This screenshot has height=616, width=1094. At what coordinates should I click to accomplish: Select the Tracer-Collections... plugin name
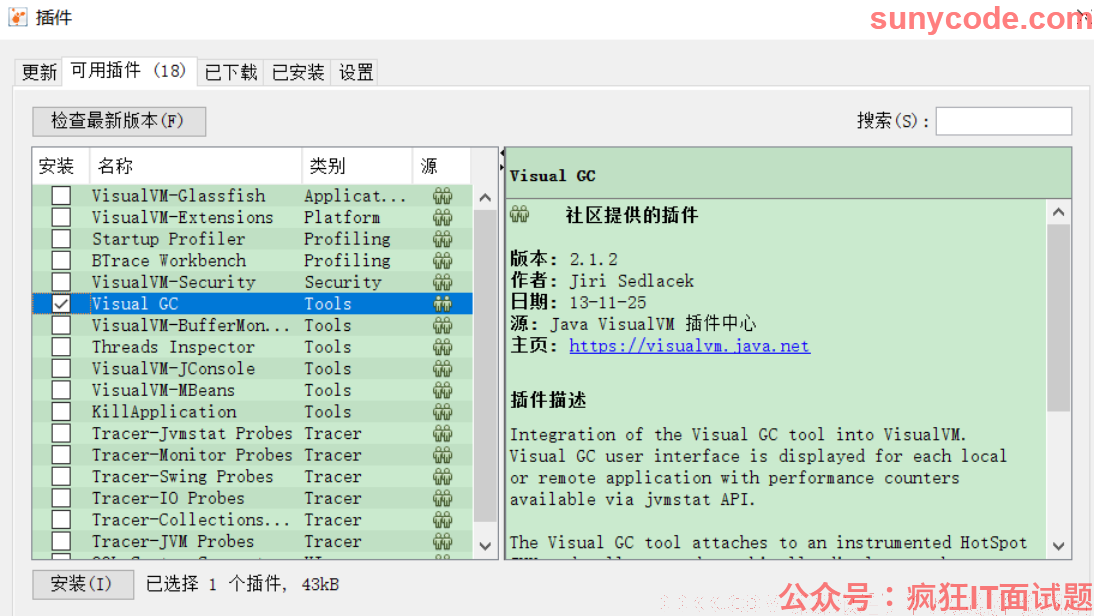point(190,520)
